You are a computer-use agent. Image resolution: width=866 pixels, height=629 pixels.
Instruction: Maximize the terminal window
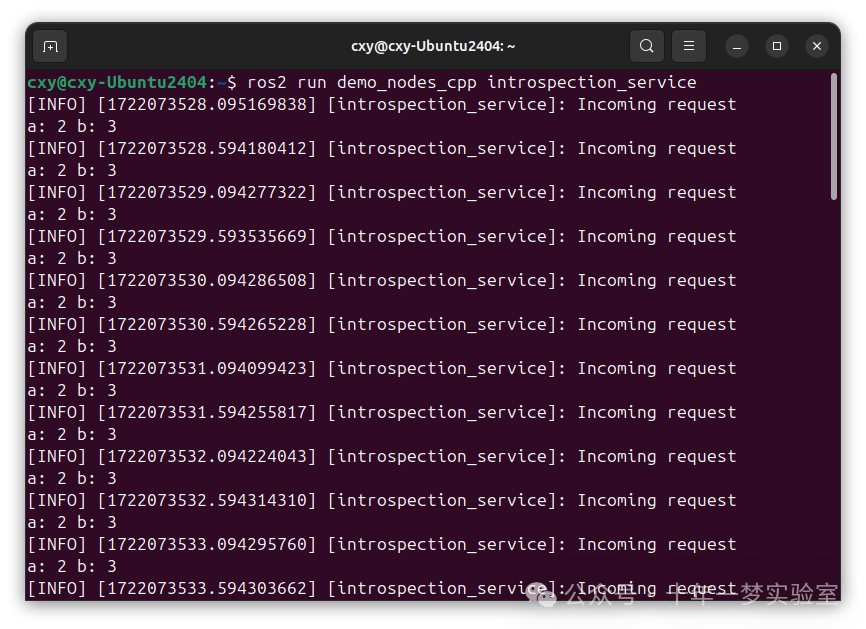coord(777,46)
